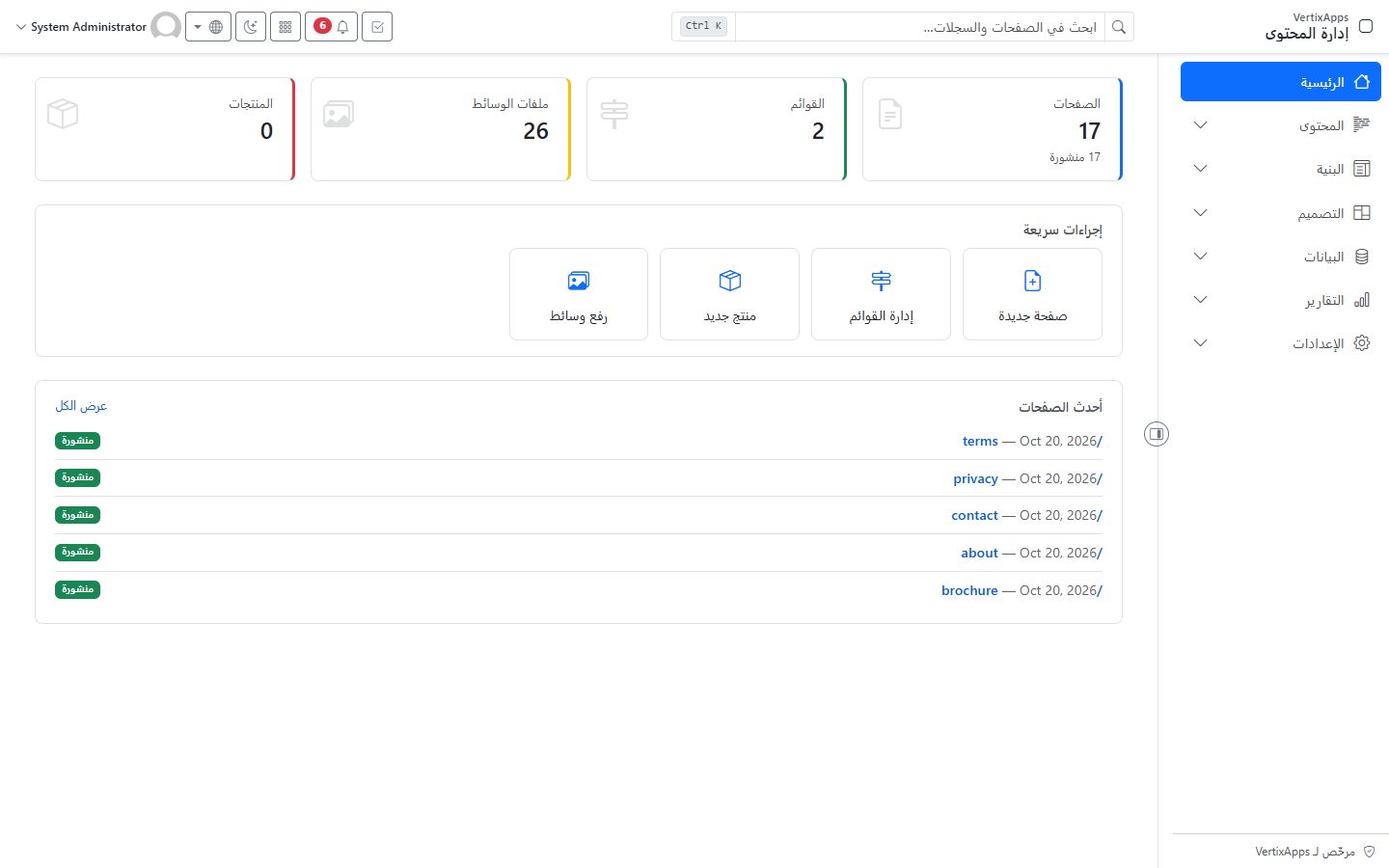The height and width of the screenshot is (868, 1389).
Task: Expand the الإعدادات sidebar section chevron
Action: [x=1201, y=343]
